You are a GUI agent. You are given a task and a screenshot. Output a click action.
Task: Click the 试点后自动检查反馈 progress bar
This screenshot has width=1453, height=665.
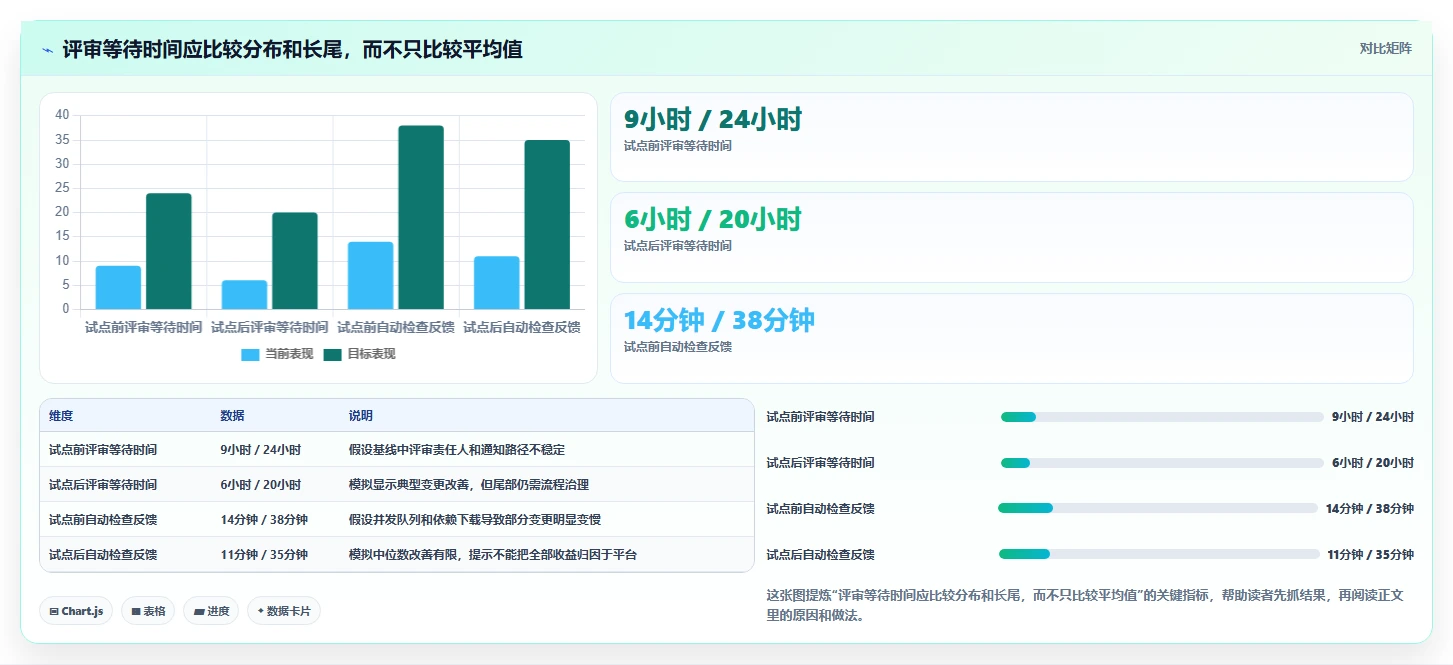[1159, 554]
